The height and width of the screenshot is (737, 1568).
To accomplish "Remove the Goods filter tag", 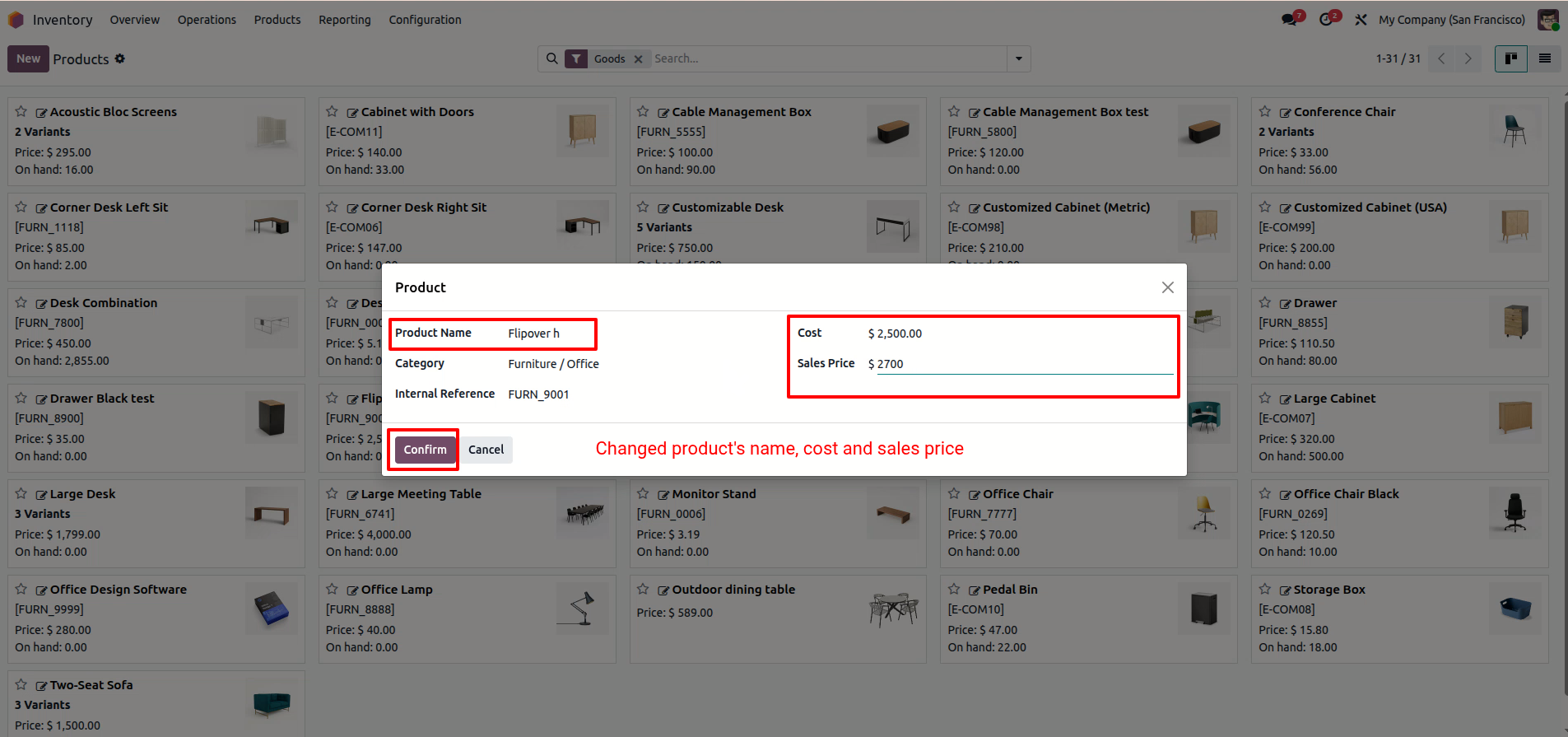I will pyautogui.click(x=638, y=59).
